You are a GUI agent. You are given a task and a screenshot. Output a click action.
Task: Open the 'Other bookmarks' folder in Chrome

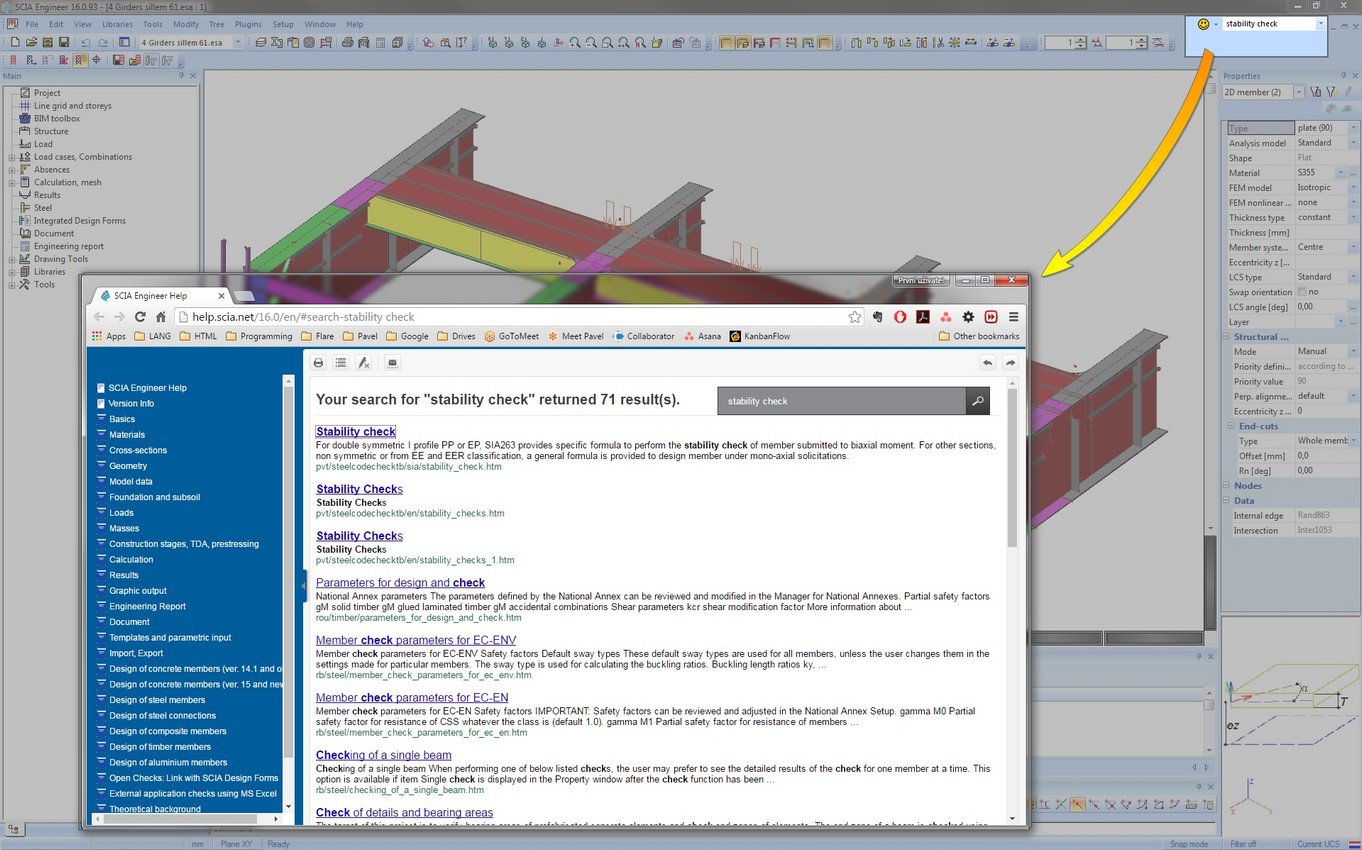(979, 336)
